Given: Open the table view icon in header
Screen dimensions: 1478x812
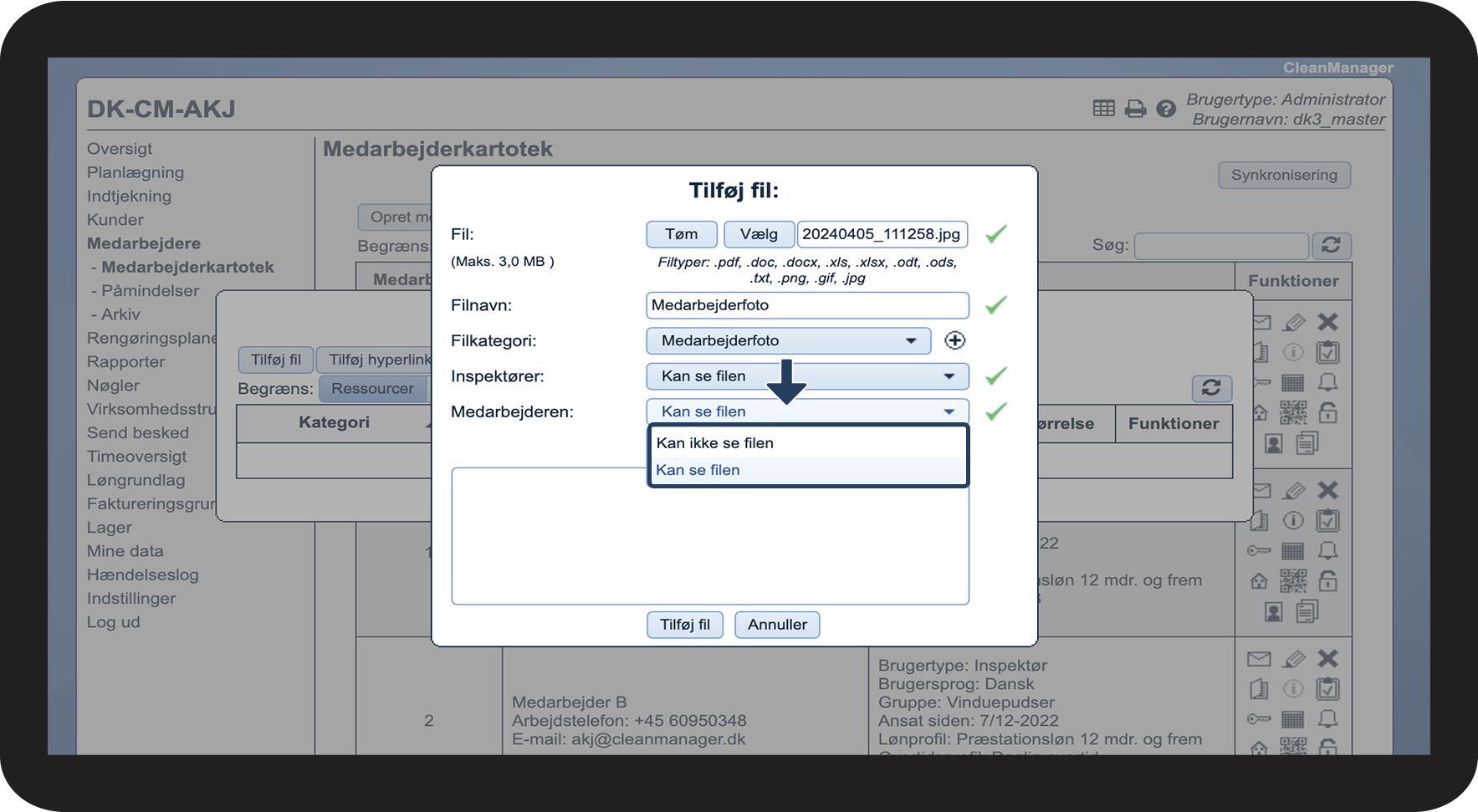Looking at the screenshot, I should 1103,108.
